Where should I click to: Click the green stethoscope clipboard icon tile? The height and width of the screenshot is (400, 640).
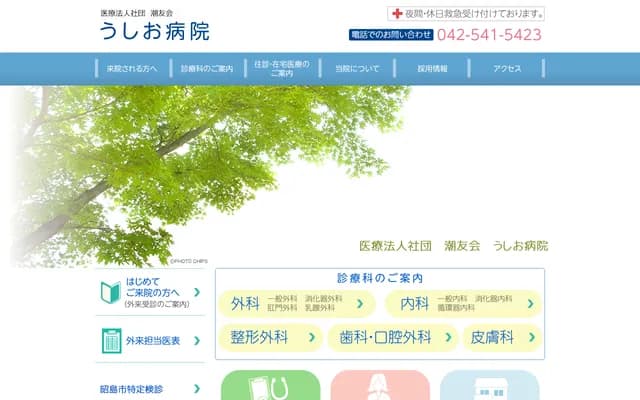270,386
